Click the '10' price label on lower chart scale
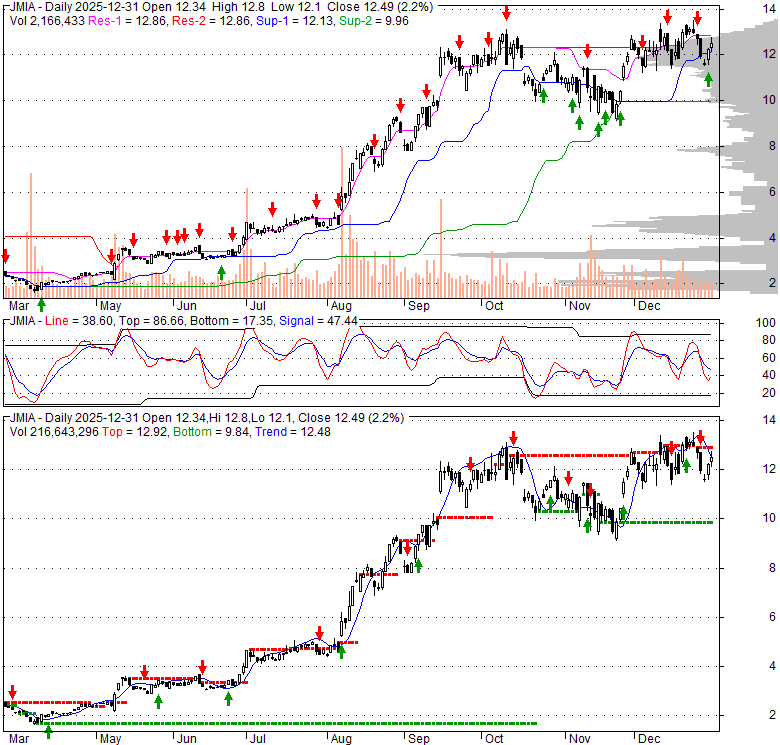The height and width of the screenshot is (745, 780). pyautogui.click(x=769, y=518)
